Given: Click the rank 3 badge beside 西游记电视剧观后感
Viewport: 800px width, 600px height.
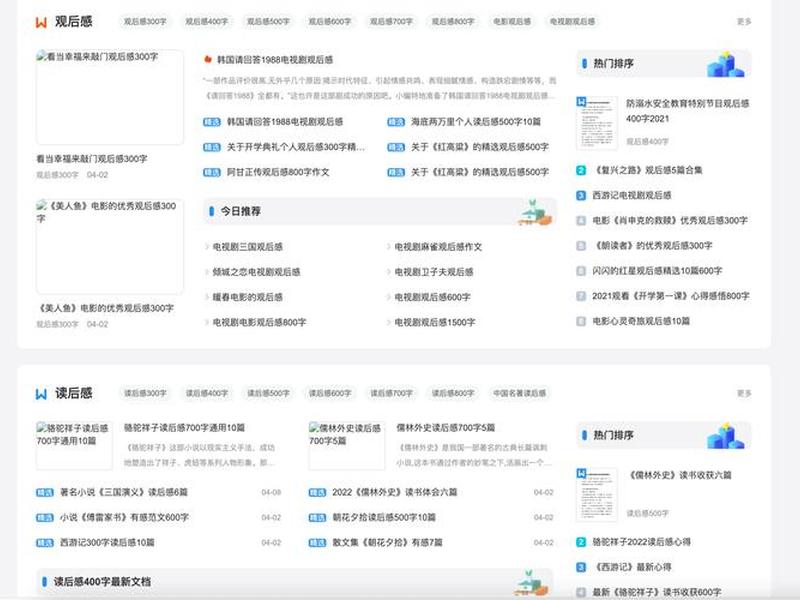Looking at the screenshot, I should tap(581, 195).
